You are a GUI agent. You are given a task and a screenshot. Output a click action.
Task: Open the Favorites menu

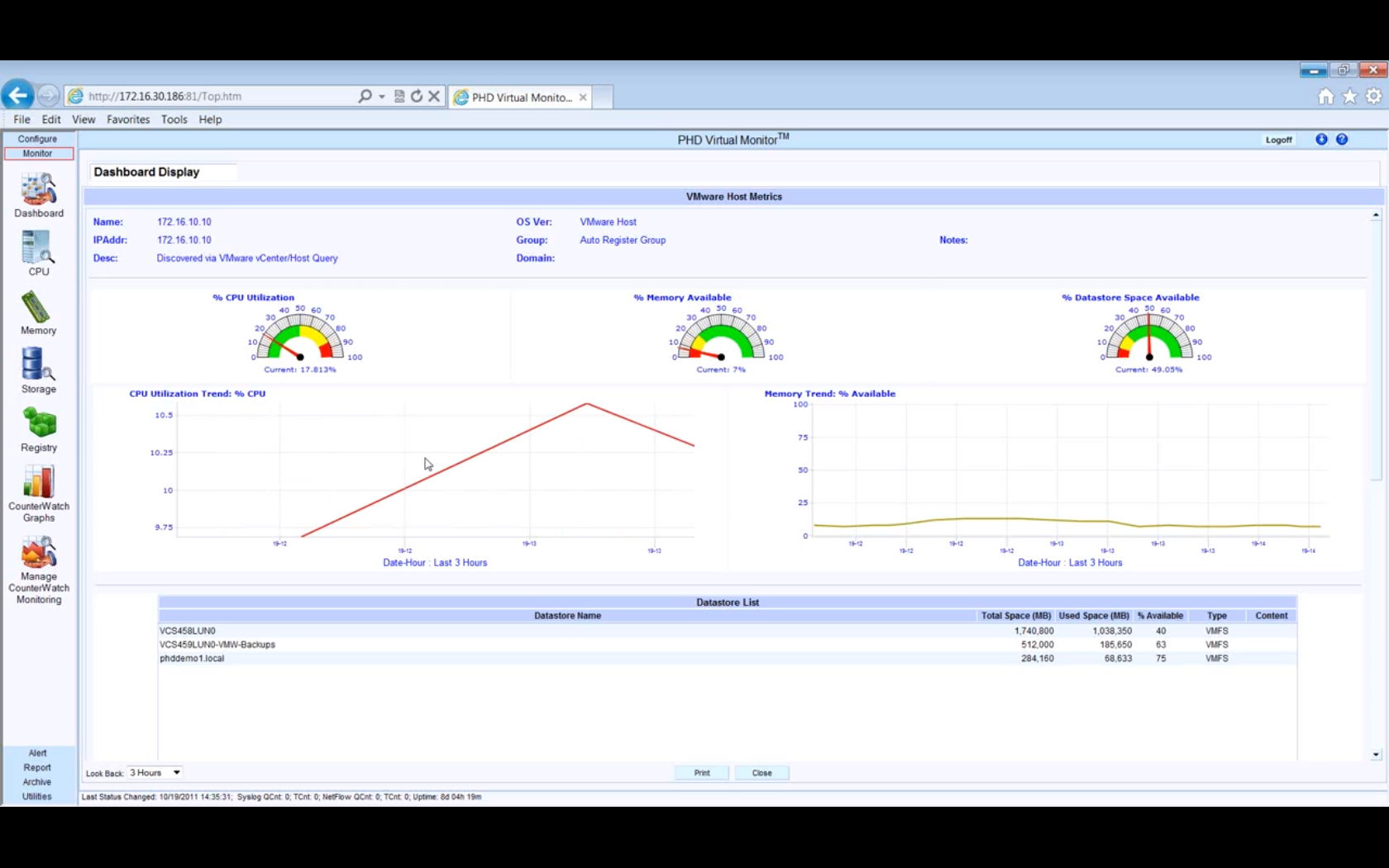[128, 119]
